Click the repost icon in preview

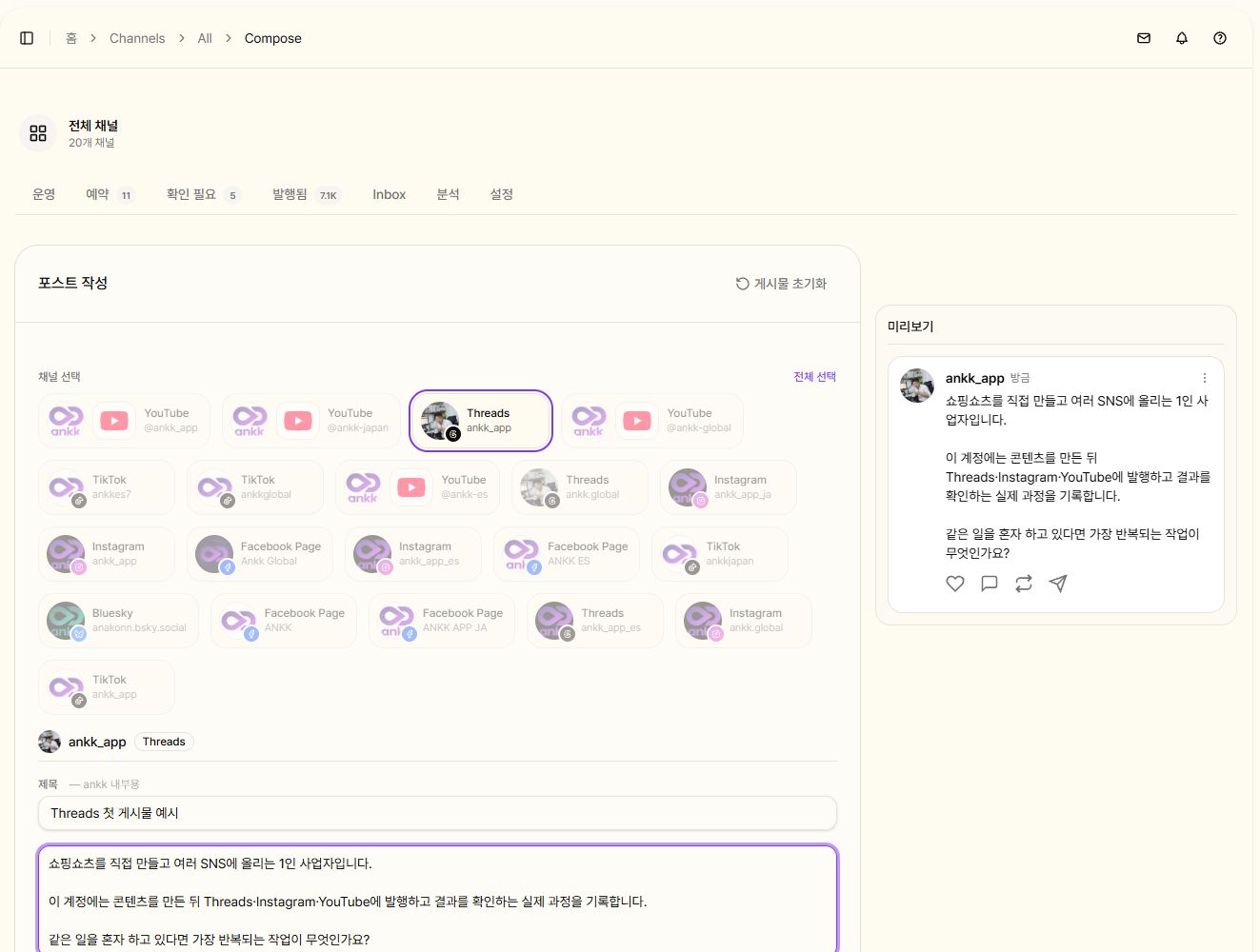(x=1024, y=584)
